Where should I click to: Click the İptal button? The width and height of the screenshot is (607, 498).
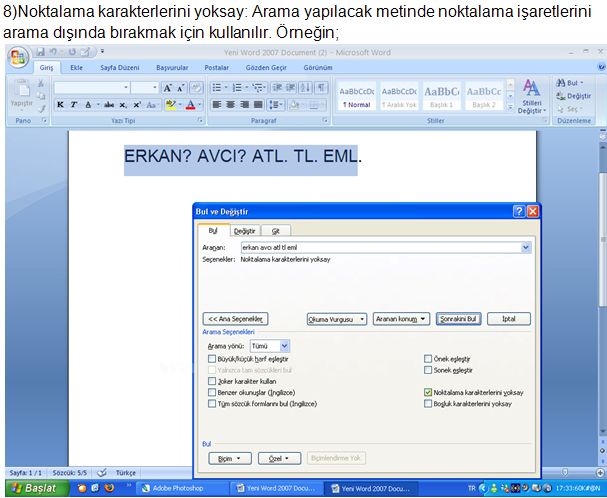point(508,319)
